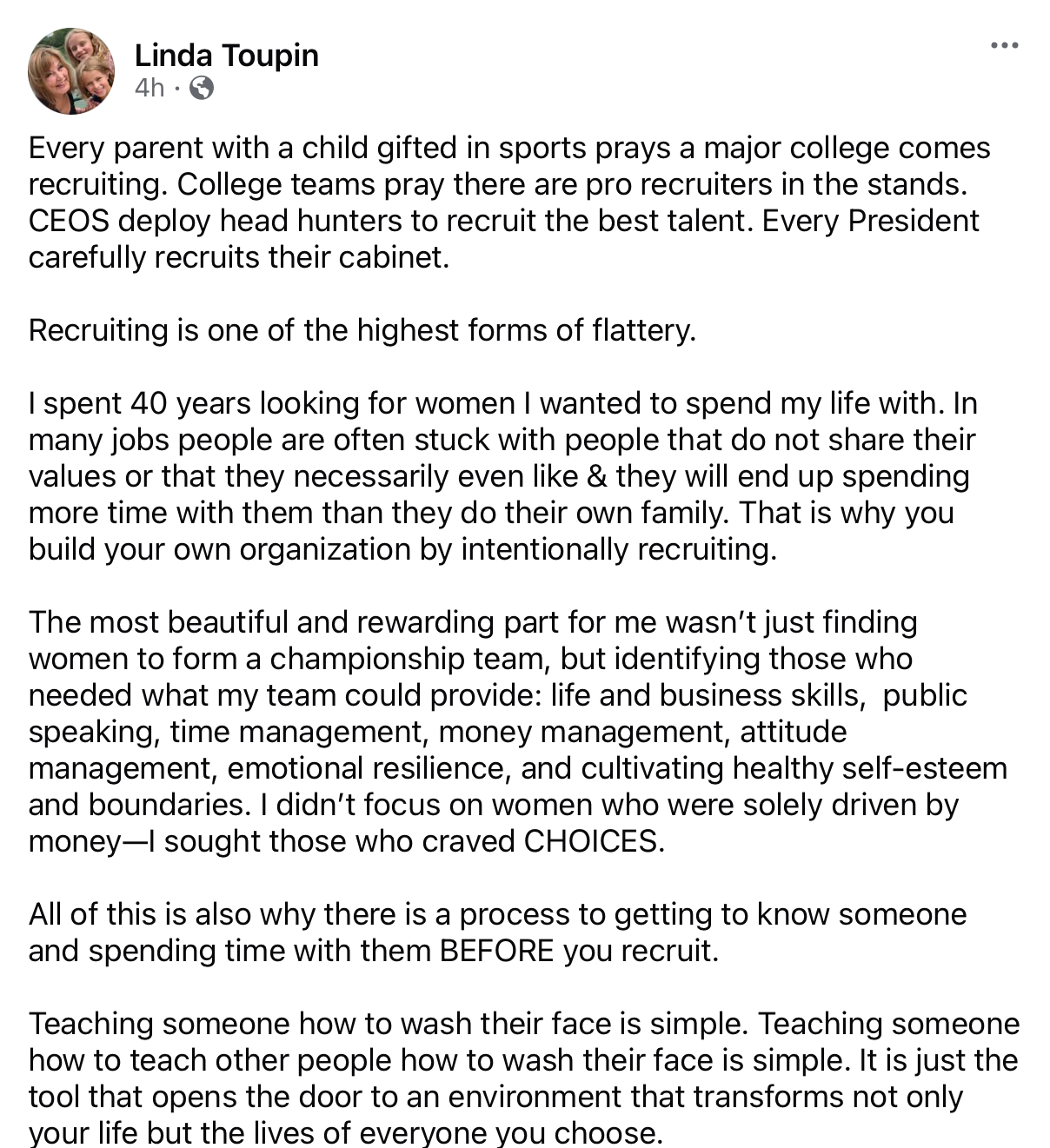The height and width of the screenshot is (1148, 1050).
Task: Click the globe public audience icon
Action: 202,88
